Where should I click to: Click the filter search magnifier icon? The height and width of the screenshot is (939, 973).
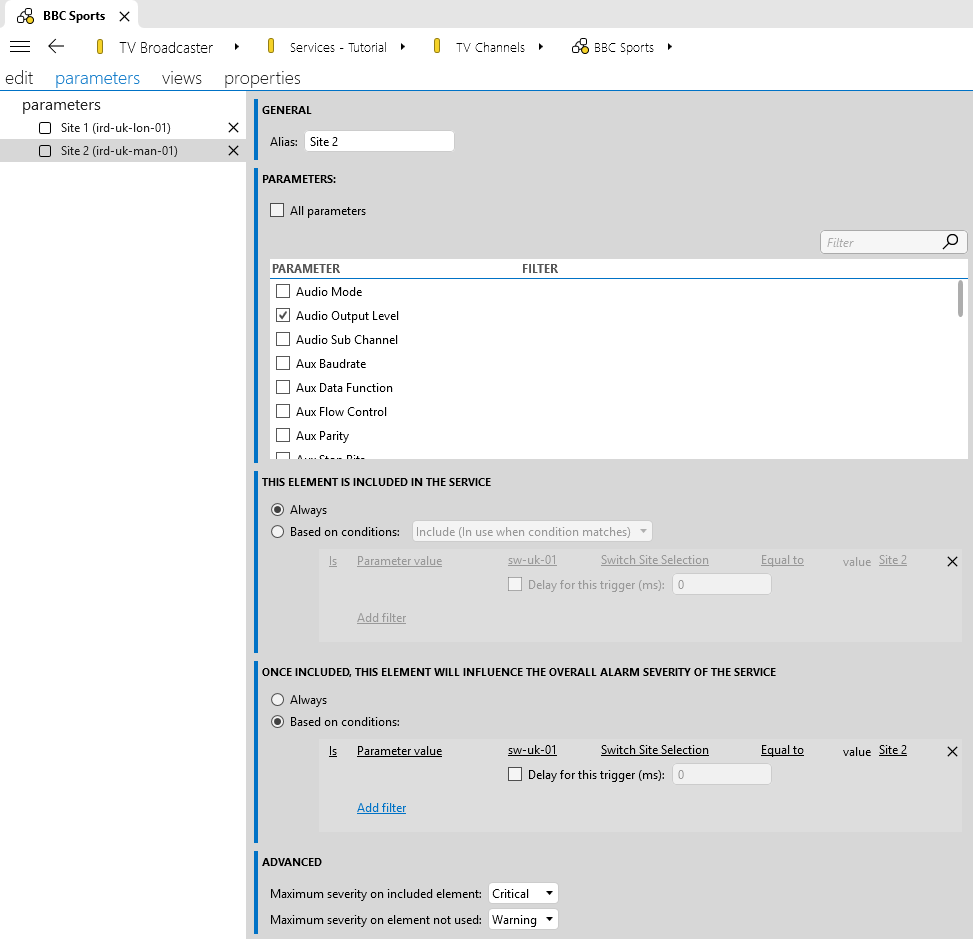951,241
